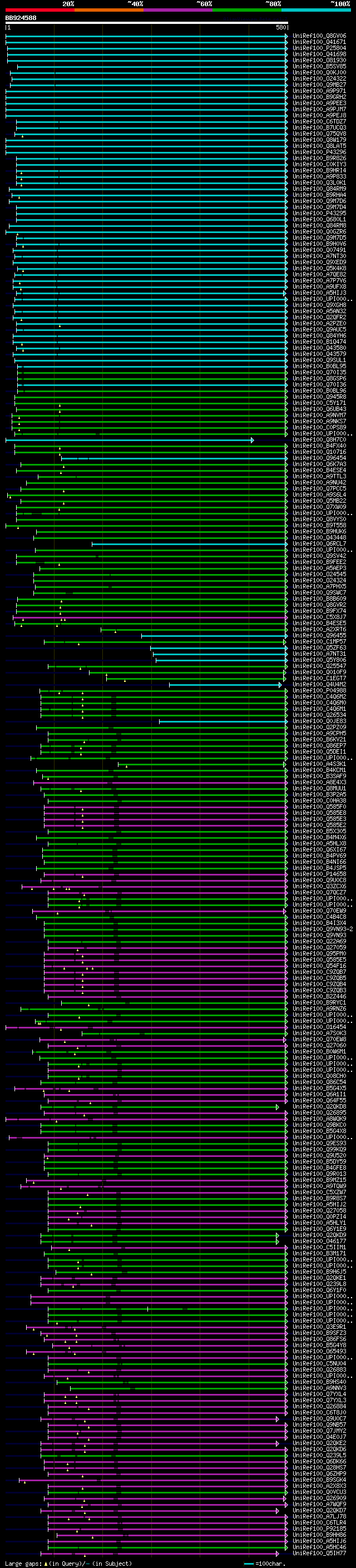
Task: Click the purple alignment bar of UniRef100_C5X8J7
Action: coord(150,617)
